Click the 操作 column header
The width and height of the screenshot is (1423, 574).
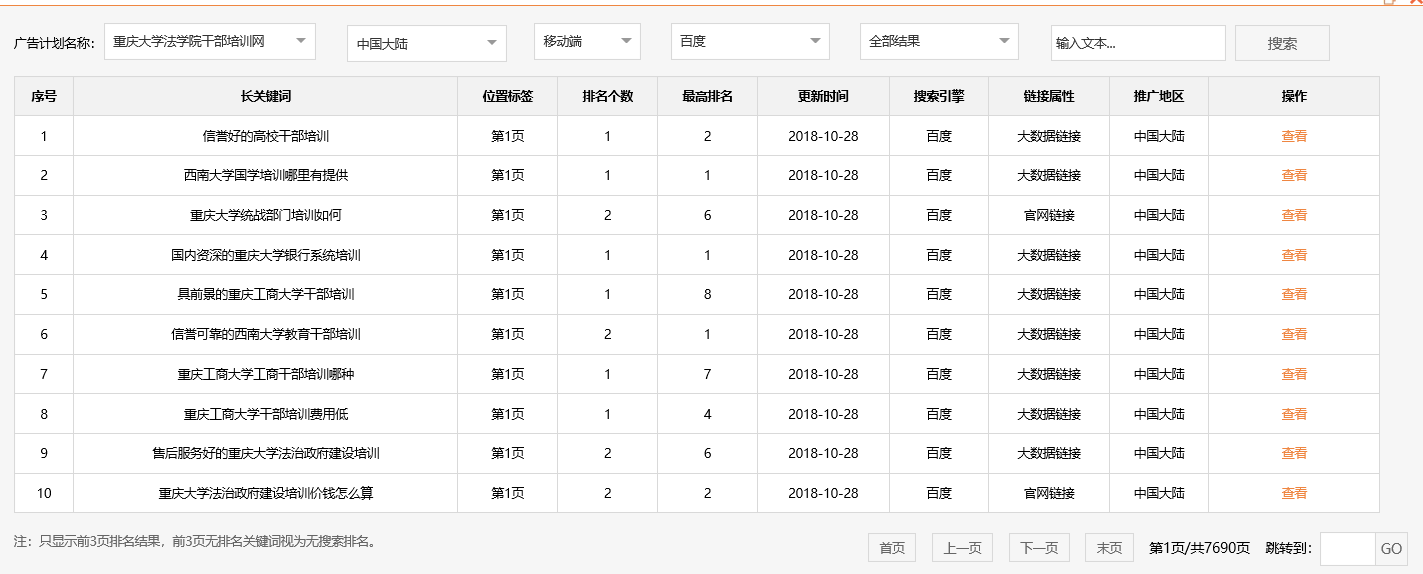(x=1294, y=96)
